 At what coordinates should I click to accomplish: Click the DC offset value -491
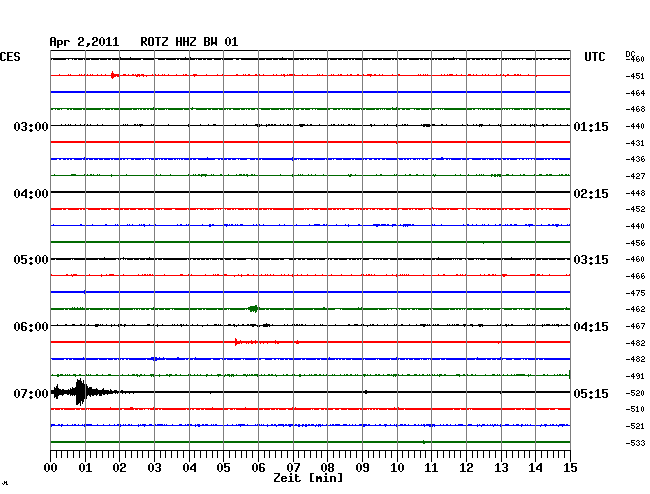tap(635, 376)
